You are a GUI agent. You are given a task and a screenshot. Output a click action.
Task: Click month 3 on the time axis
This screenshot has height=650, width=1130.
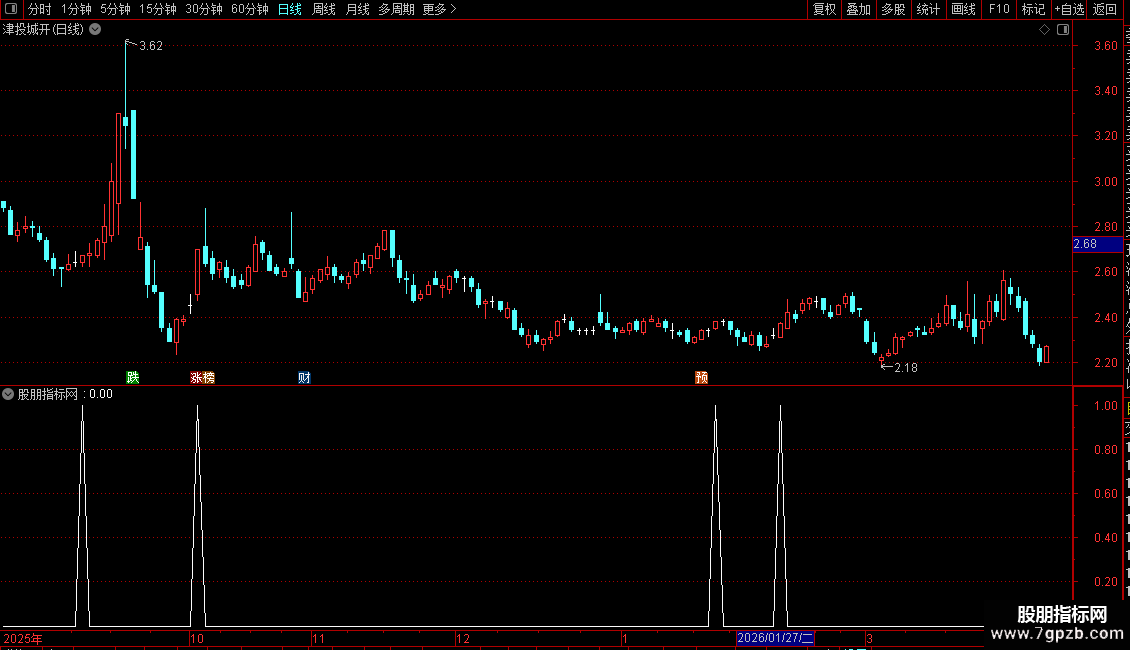point(870,638)
